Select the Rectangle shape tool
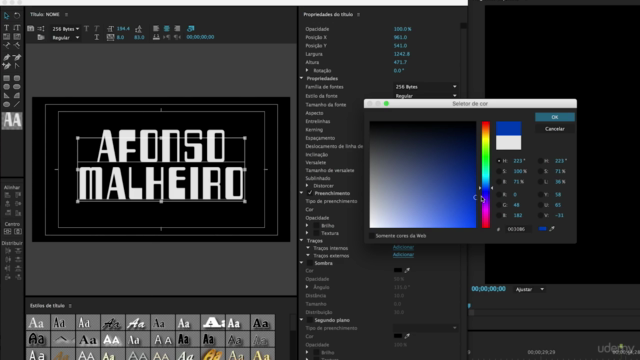Image resolution: width=640 pixels, height=360 pixels. click(7, 78)
